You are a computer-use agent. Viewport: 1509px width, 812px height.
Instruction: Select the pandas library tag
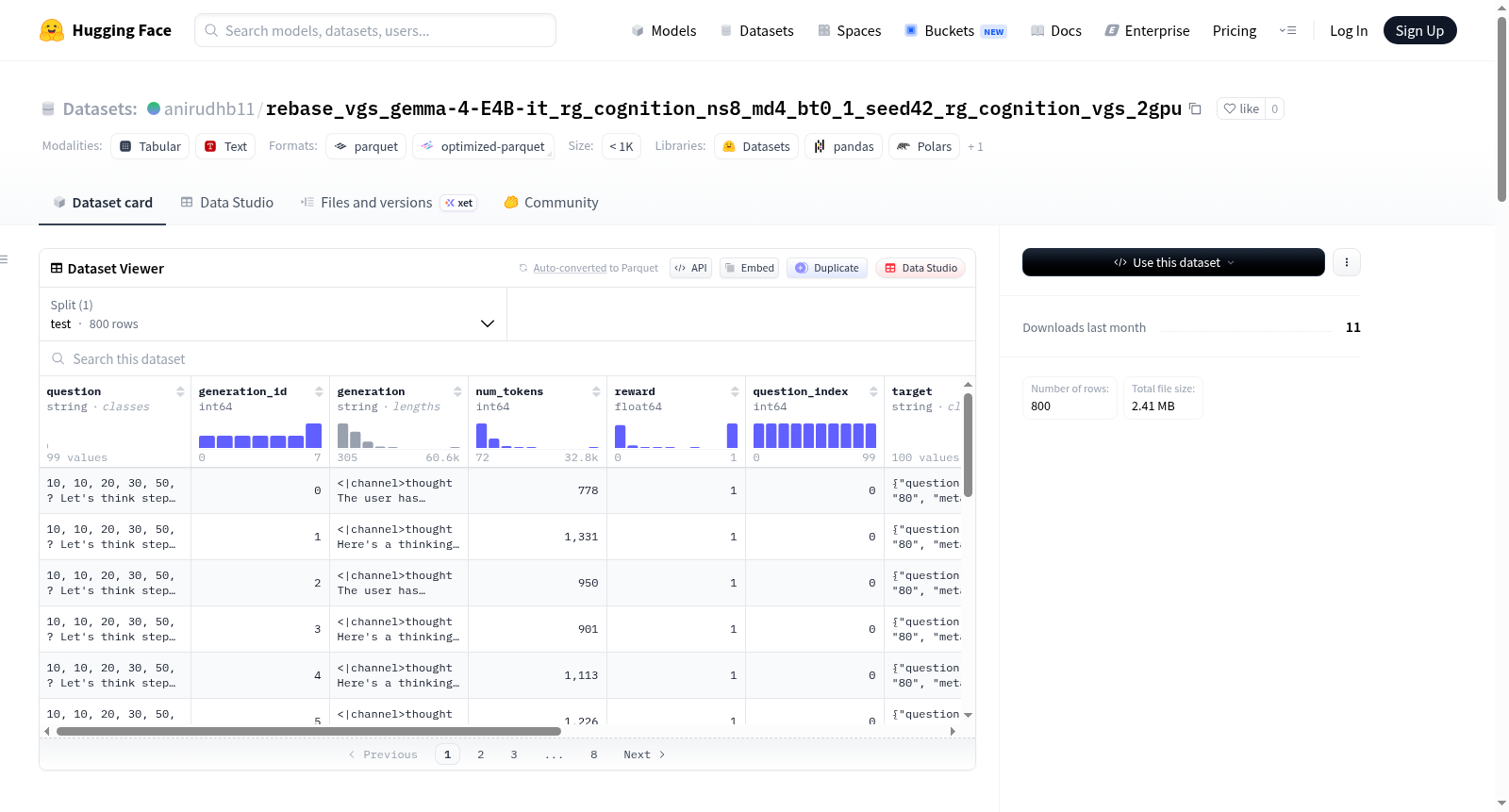coord(843,146)
